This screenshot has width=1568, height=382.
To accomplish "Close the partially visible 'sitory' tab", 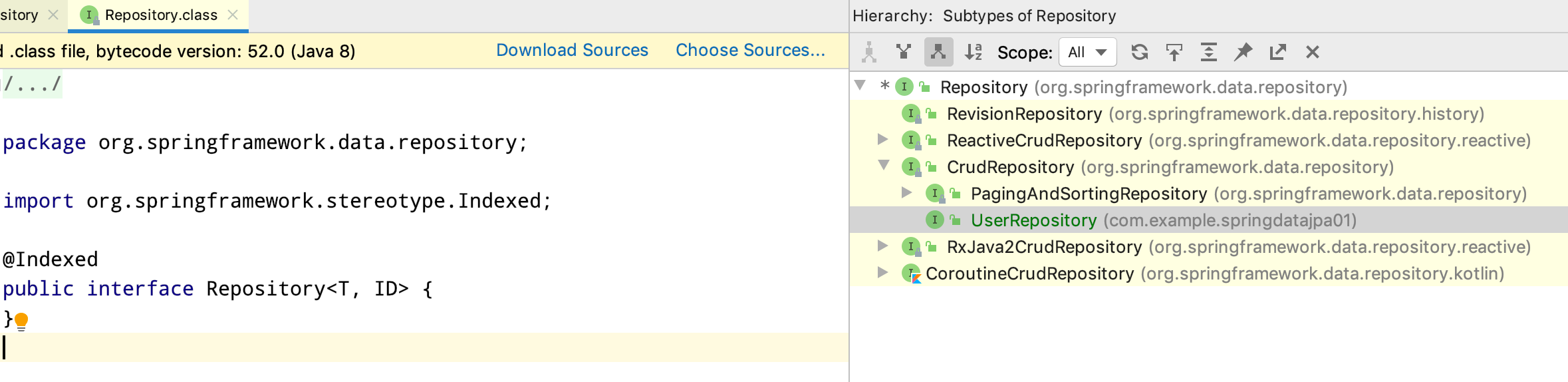I will [54, 15].
